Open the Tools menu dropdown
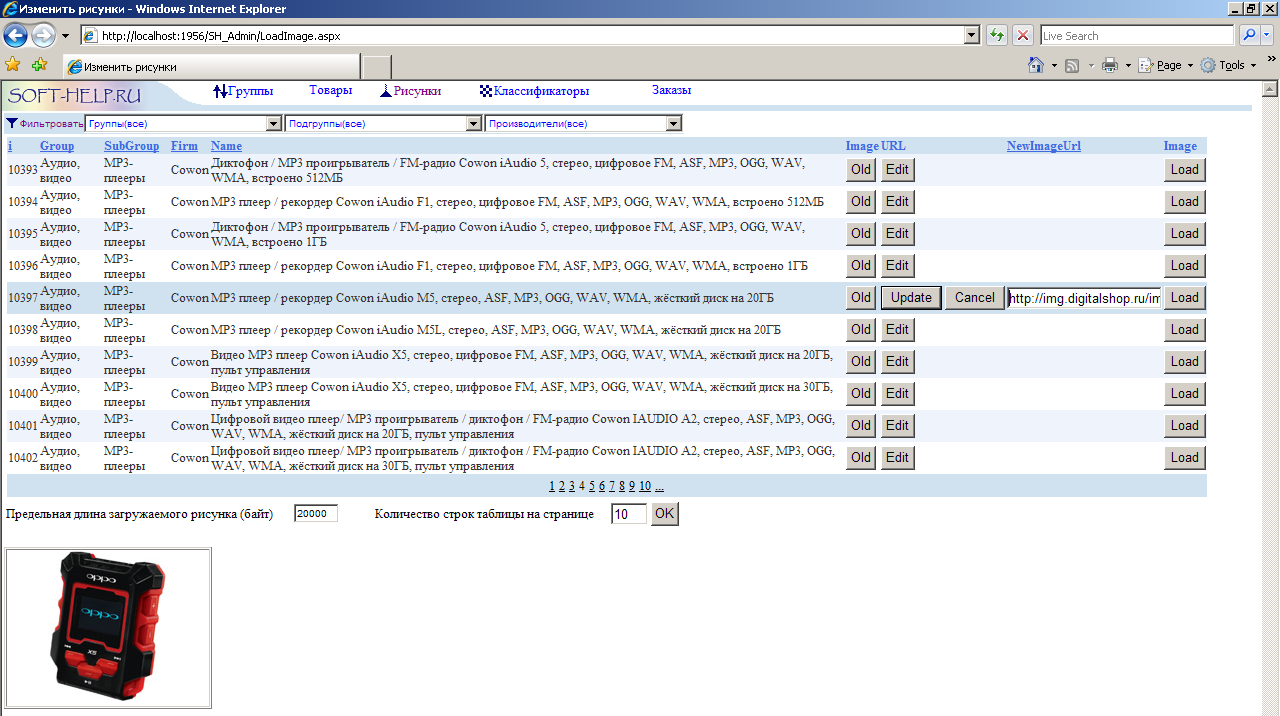This screenshot has height=716, width=1280. pyautogui.click(x=1229, y=65)
